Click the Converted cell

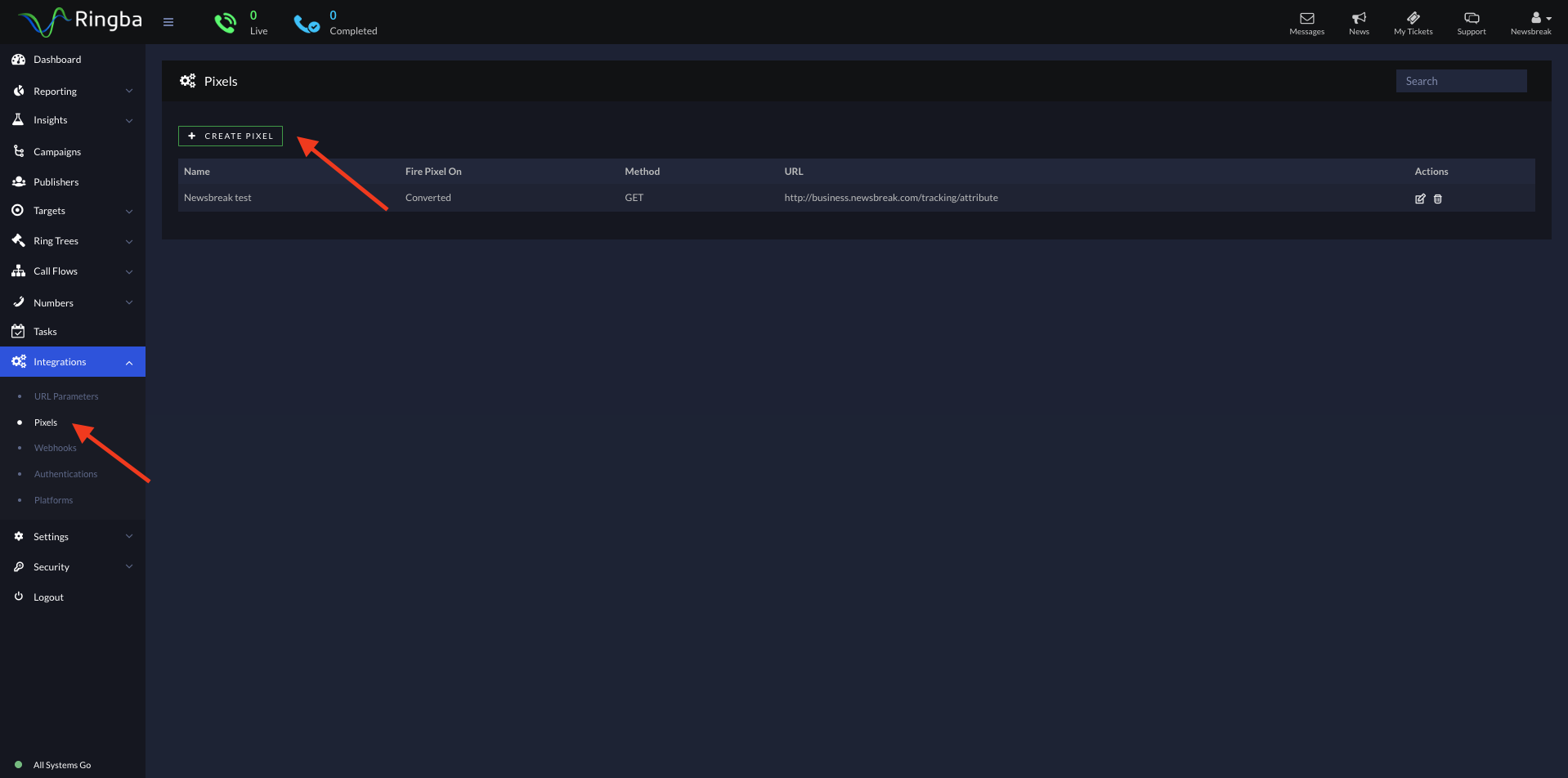coord(428,198)
